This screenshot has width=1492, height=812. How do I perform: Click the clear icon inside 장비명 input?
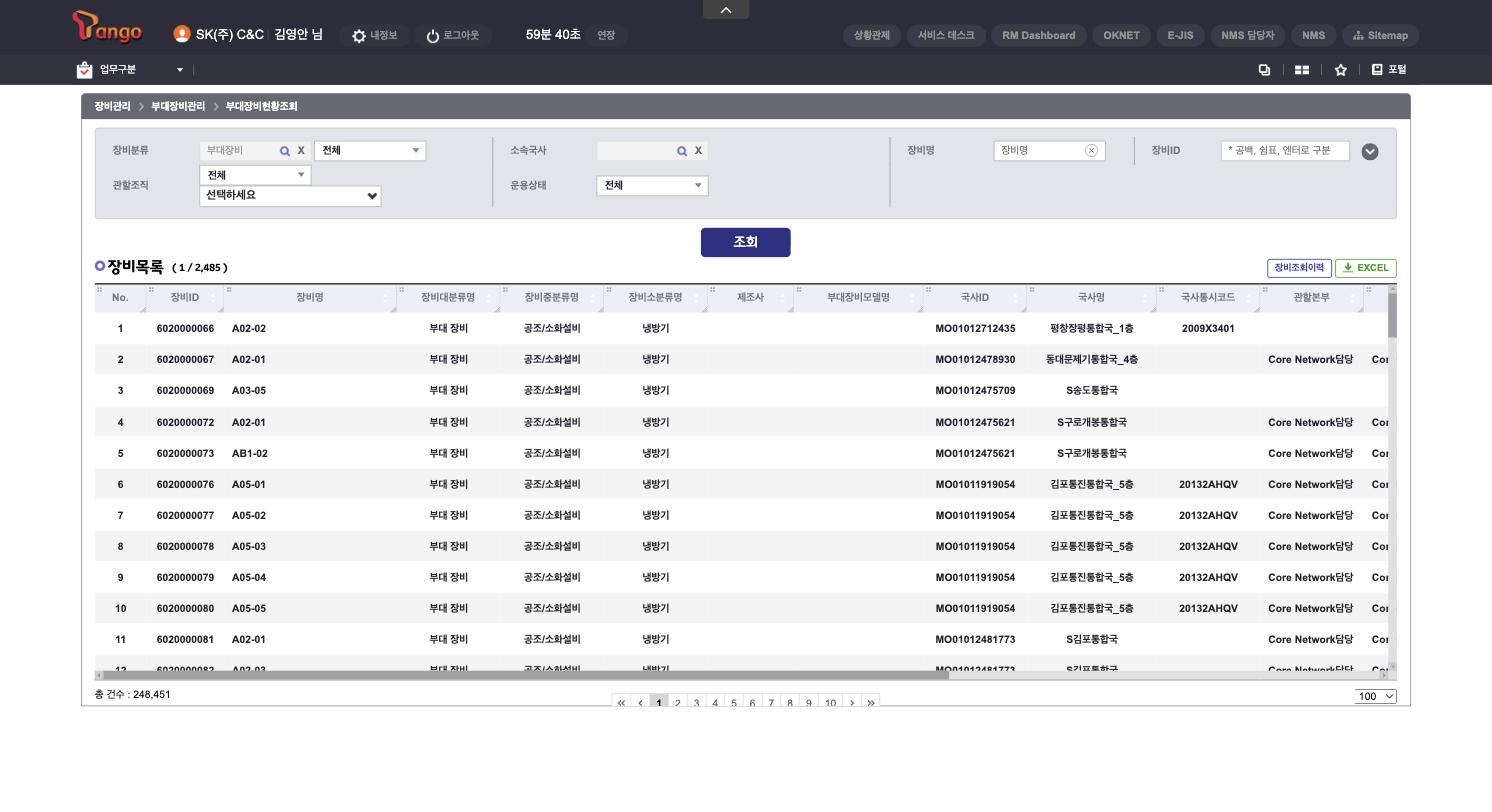pos(1091,151)
